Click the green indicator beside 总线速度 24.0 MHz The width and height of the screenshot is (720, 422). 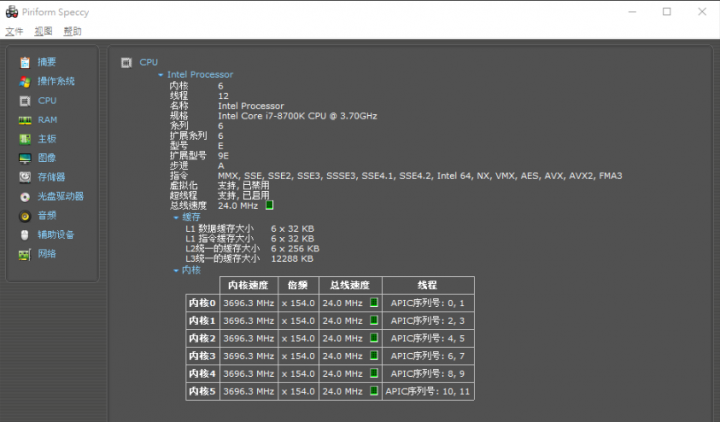click(270, 205)
